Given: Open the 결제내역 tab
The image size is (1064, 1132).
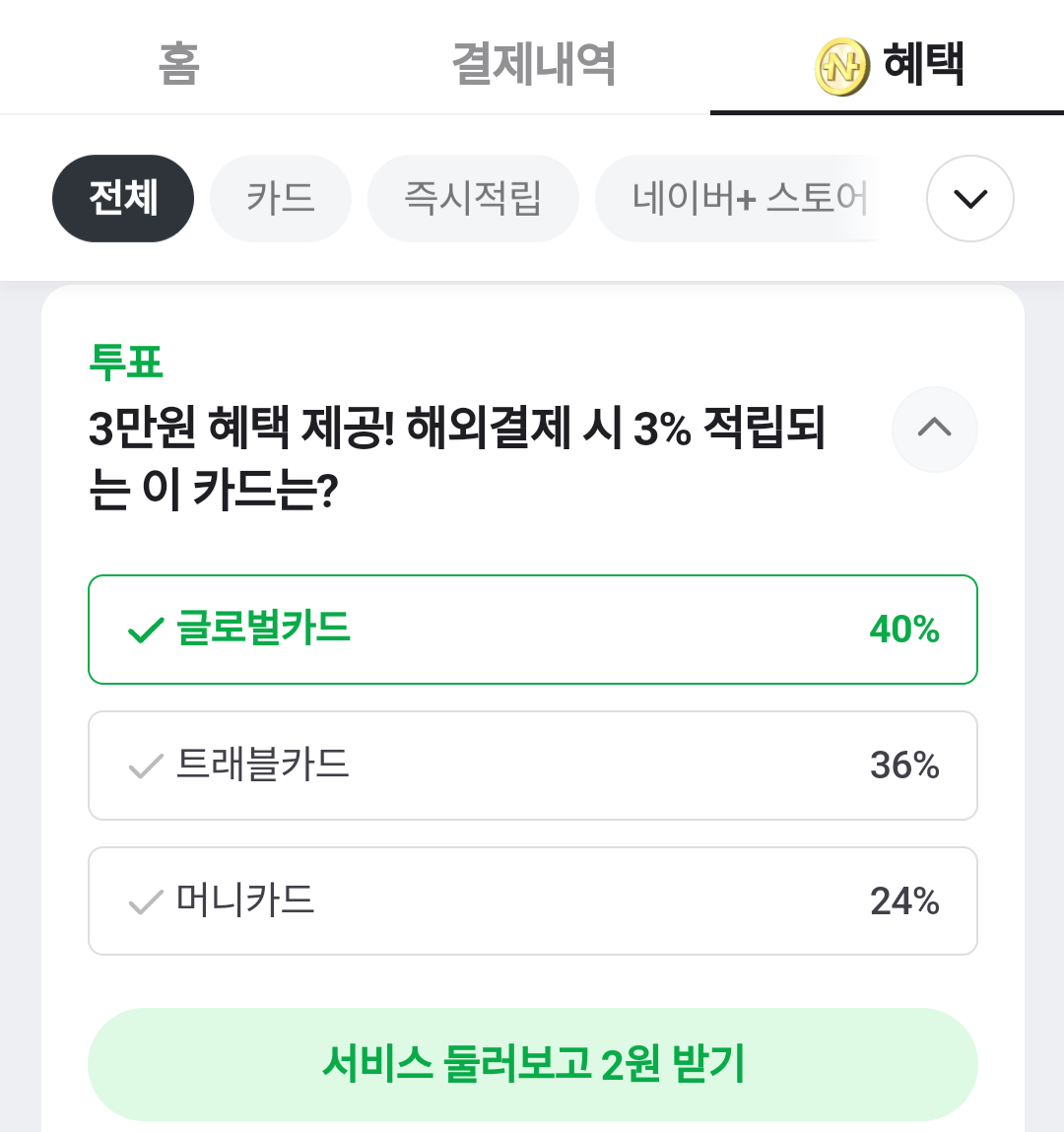Looking at the screenshot, I should coord(533,65).
